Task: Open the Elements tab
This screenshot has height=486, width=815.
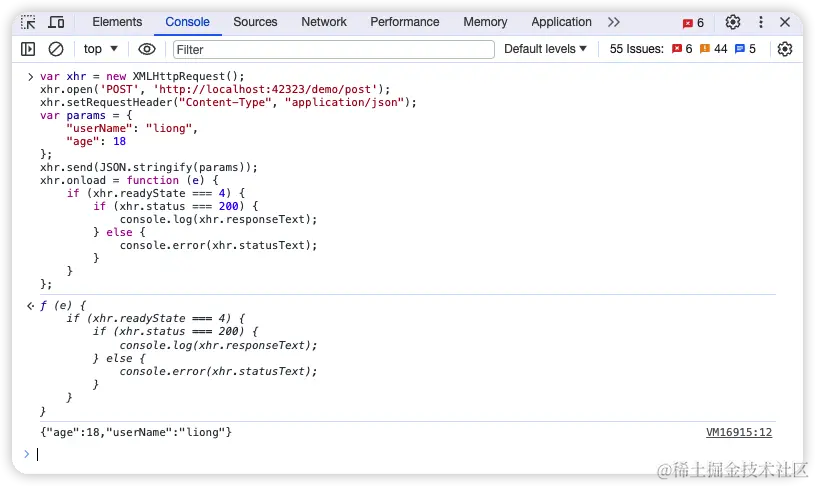Action: 117,22
